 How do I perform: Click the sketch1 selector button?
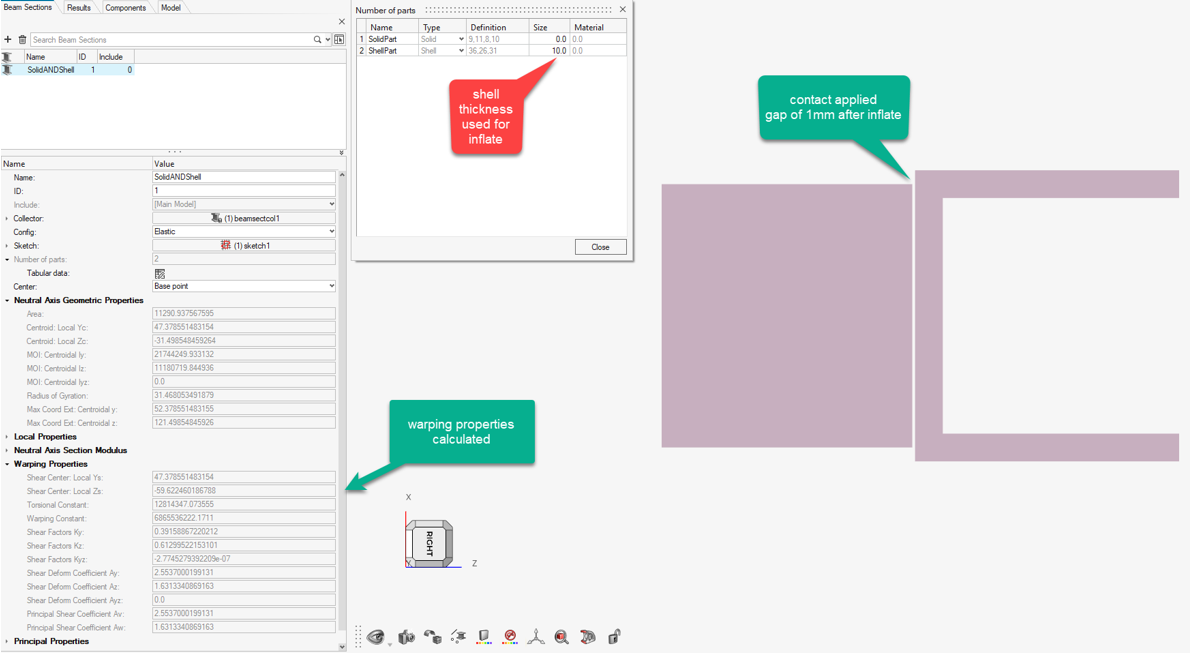pos(243,246)
